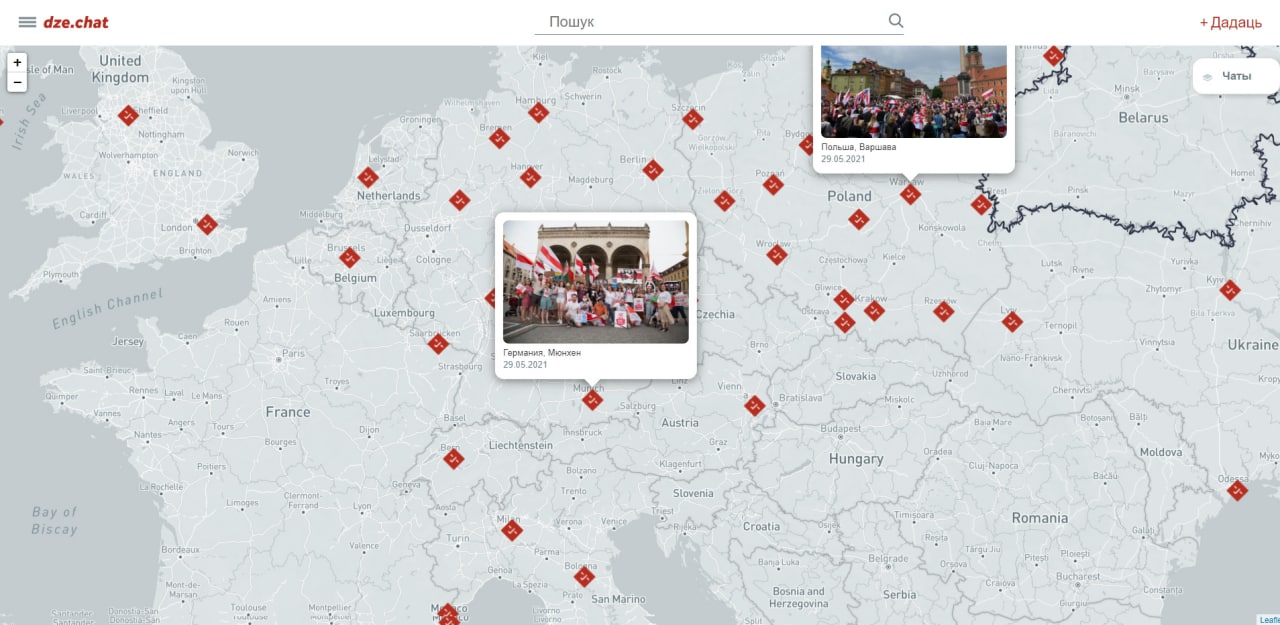Click the + Дадаць button

1230,22
